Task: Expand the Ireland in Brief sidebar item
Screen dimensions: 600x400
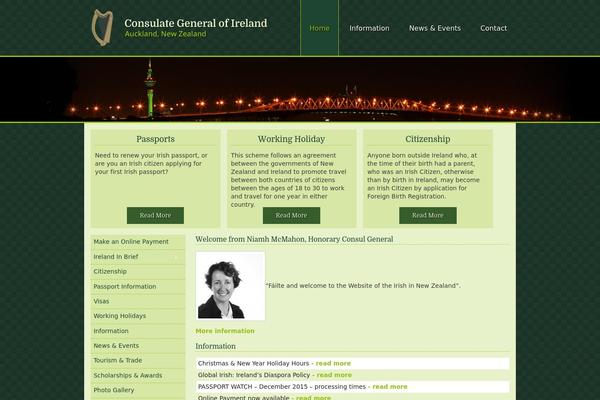Action: pos(138,257)
